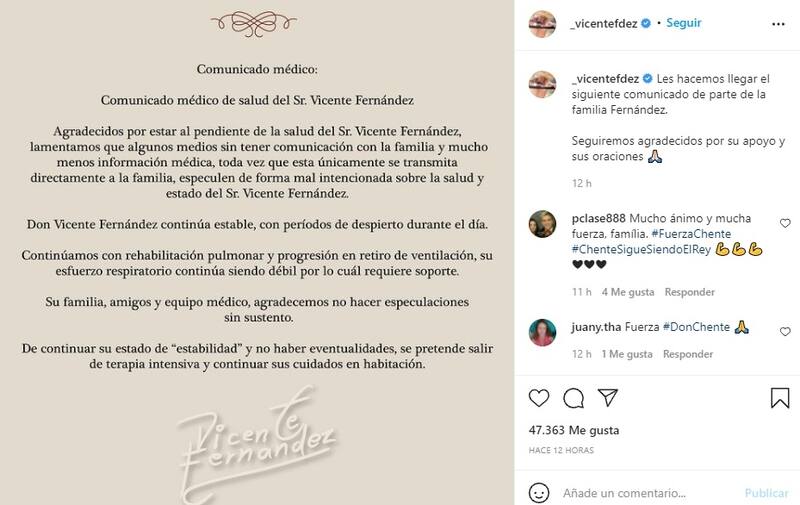800x505 pixels.
Task: Like the post with the heart icon
Action: 539,398
